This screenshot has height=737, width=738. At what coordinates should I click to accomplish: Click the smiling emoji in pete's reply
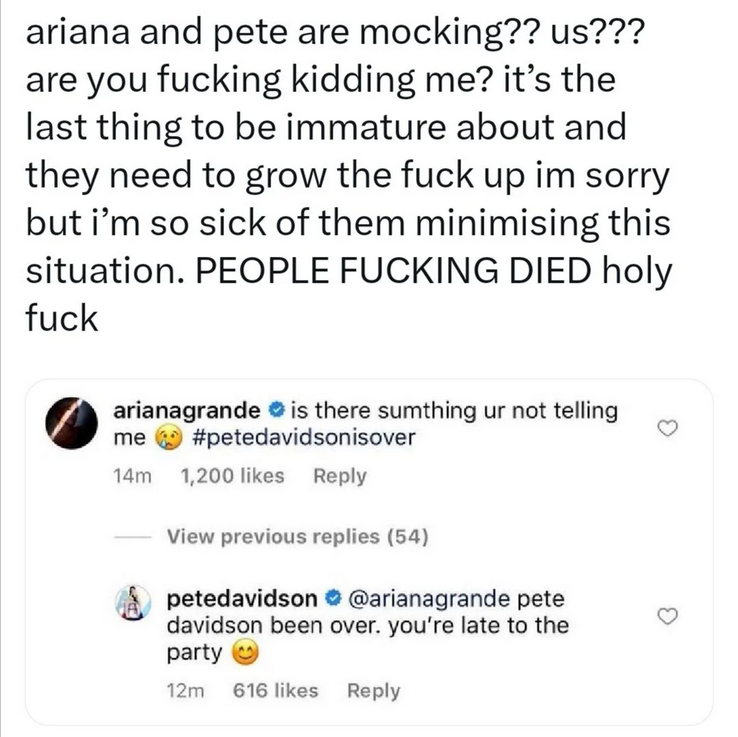click(243, 655)
